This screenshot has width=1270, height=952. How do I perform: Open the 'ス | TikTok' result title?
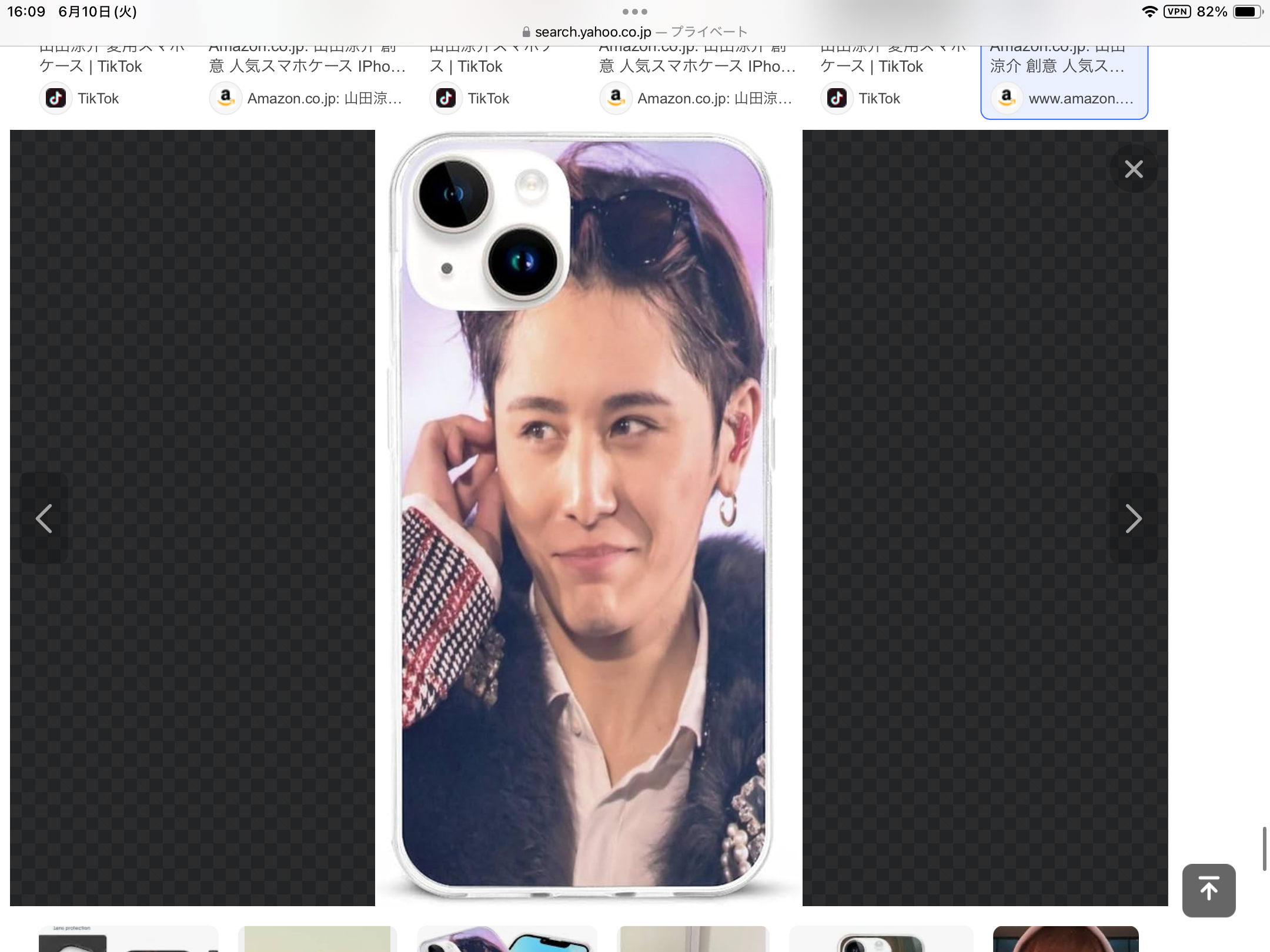tap(466, 66)
